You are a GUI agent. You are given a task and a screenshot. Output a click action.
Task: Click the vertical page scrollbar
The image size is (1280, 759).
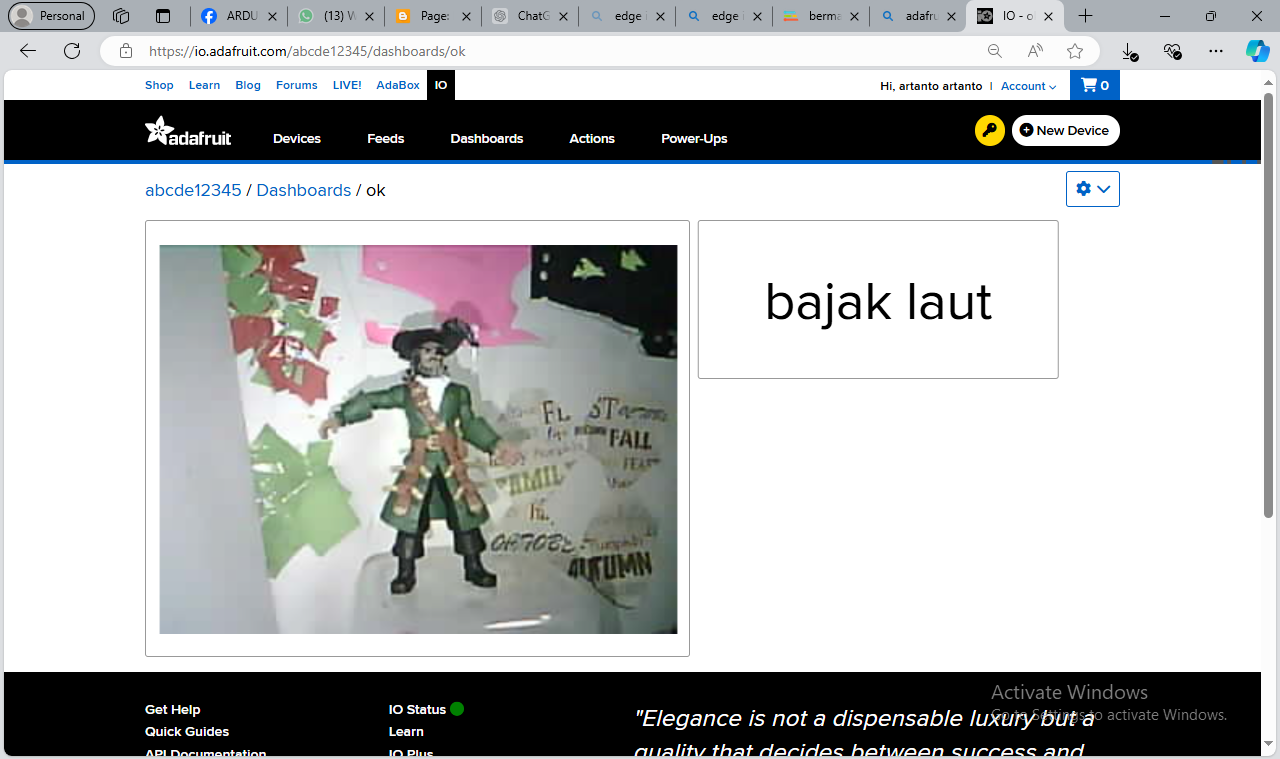click(x=1269, y=306)
